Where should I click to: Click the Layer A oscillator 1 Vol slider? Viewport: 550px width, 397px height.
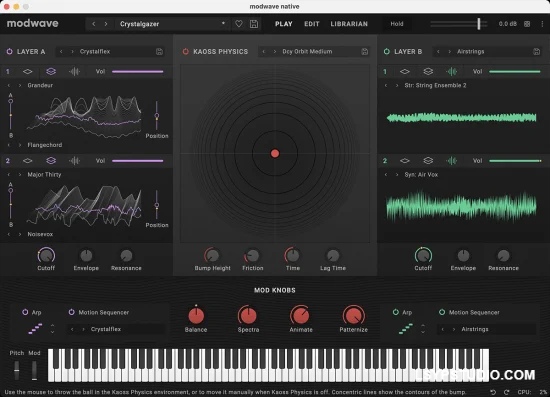point(138,72)
